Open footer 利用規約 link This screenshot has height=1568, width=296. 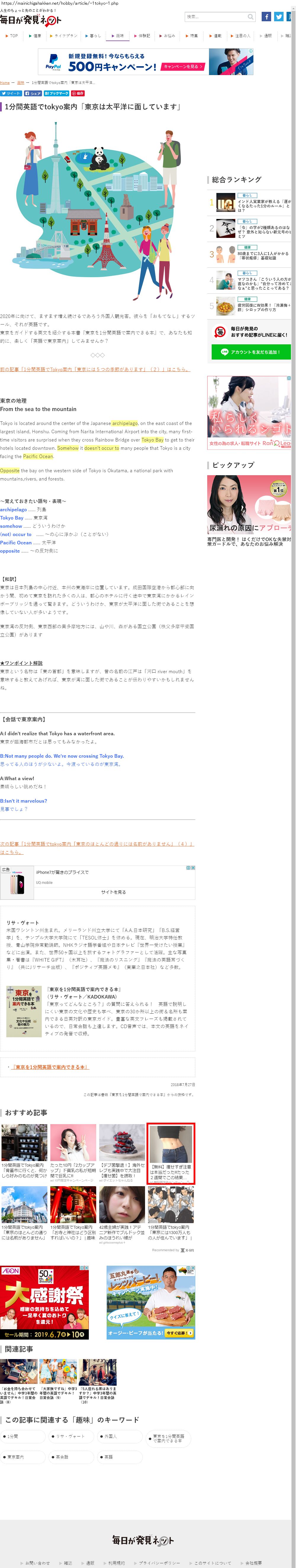(x=115, y=1563)
